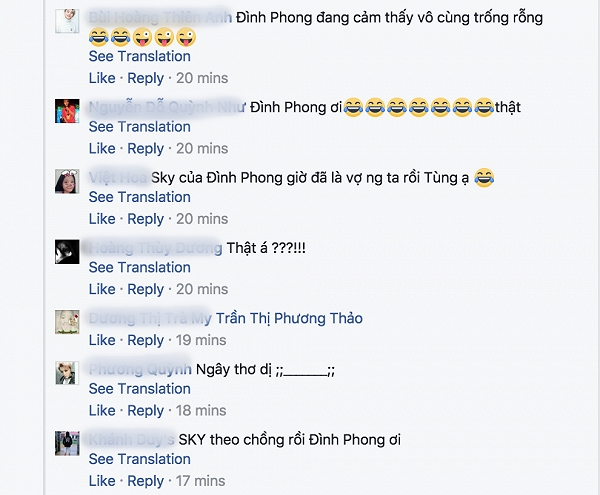Open tagged profile Trần Thị Phương Thảo
The width and height of the screenshot is (600, 495).
[289, 319]
